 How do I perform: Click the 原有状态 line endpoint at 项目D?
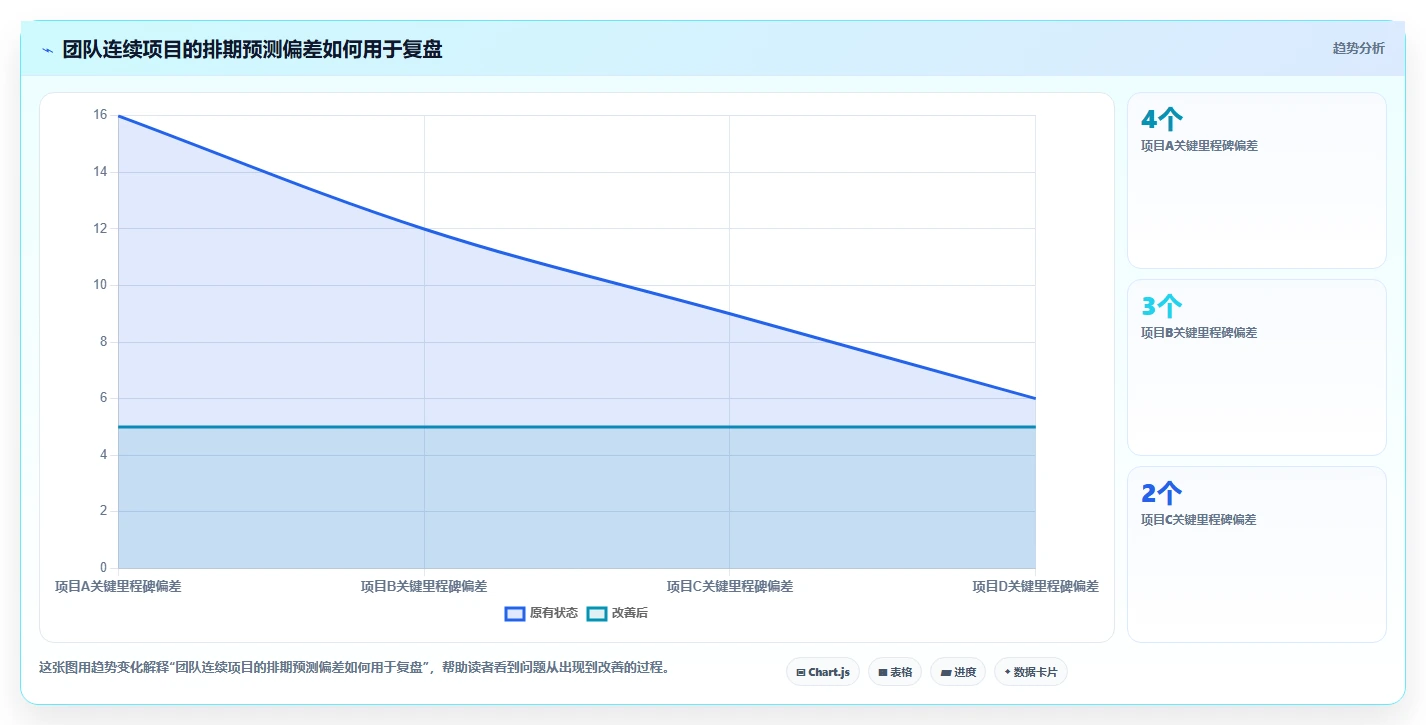coord(1035,398)
